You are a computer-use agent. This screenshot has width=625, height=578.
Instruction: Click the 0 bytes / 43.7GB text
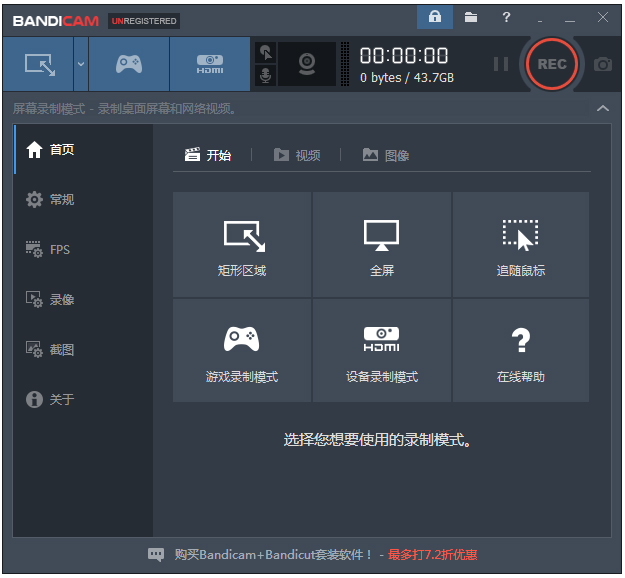point(407,77)
